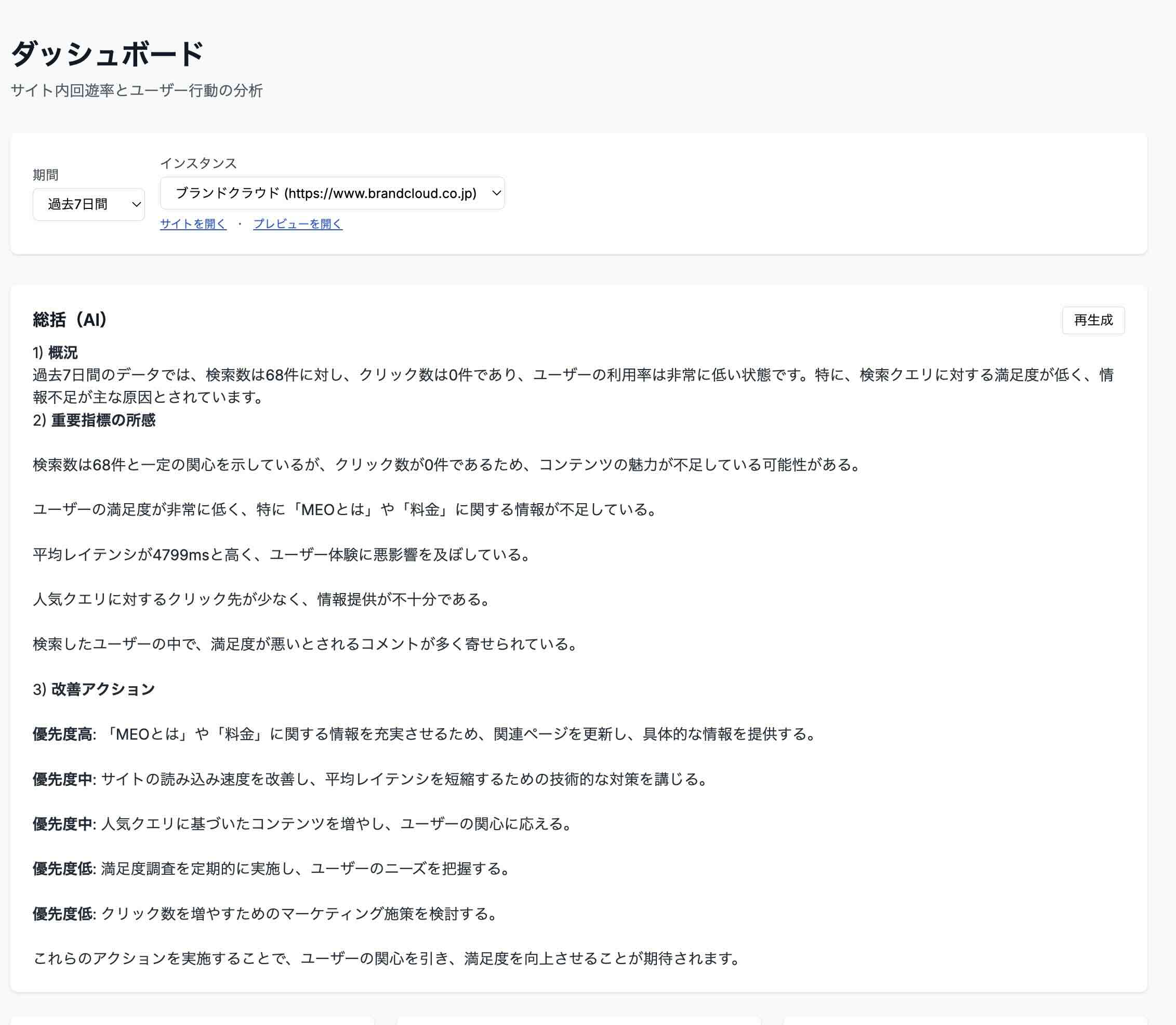
Task: Click the brandcloud.co.jp URL inside the instance selector
Action: tap(381, 193)
